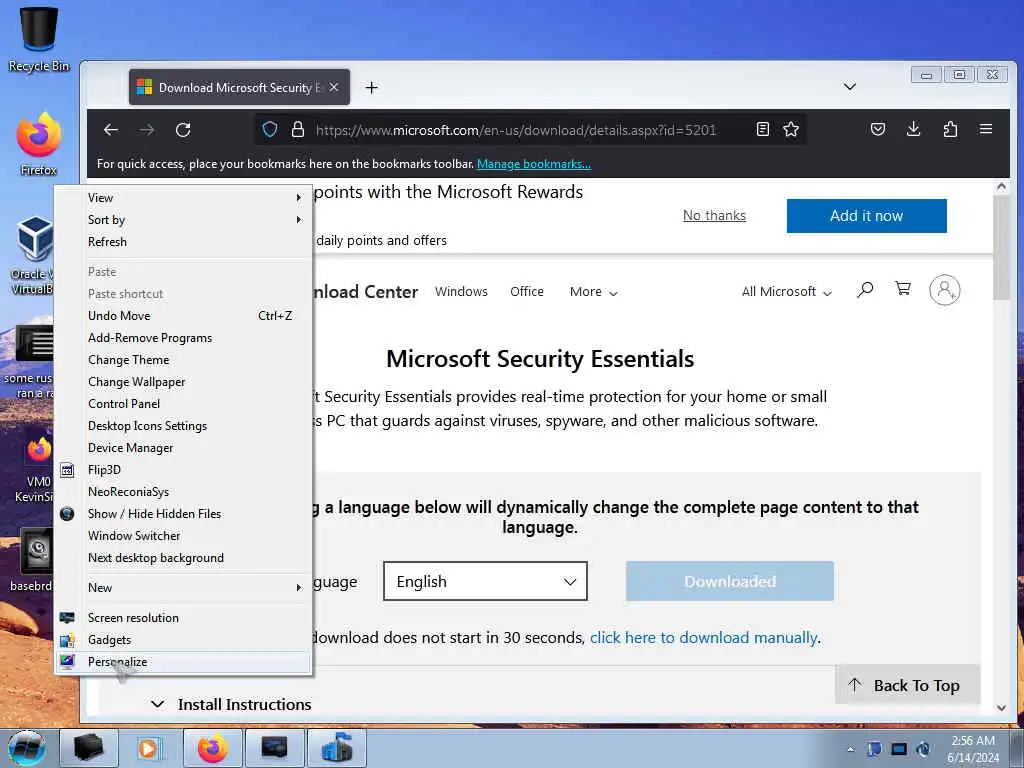
Task: Open Desktop Icons Settings entry
Action: (183, 426)
